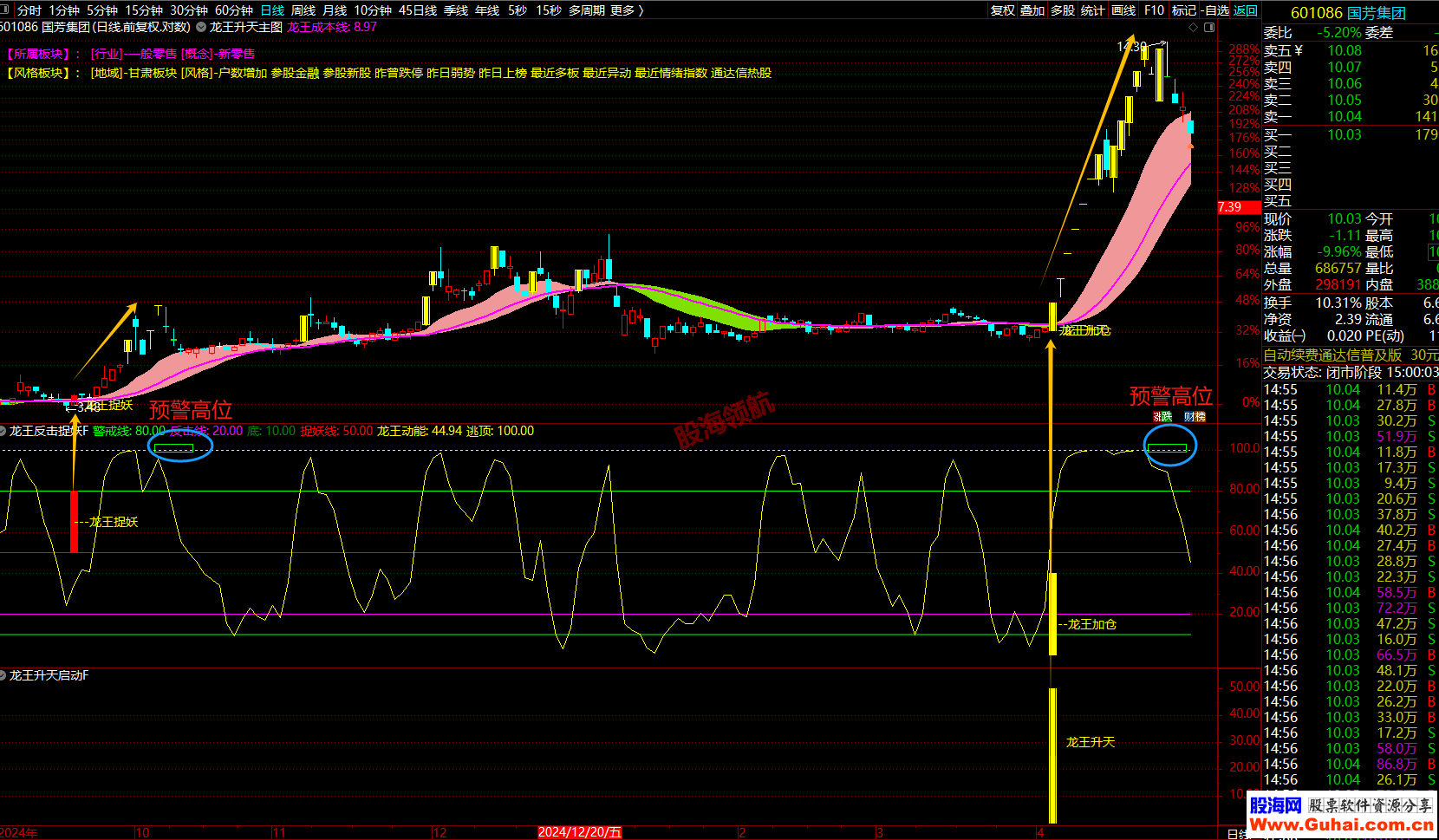Click the 委比 -5.20% value
Viewport: 1439px width, 840px height.
click(1339, 32)
